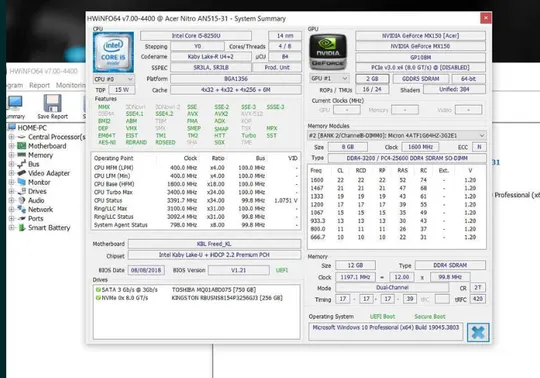Open the memory module selection dropdown

point(397,135)
